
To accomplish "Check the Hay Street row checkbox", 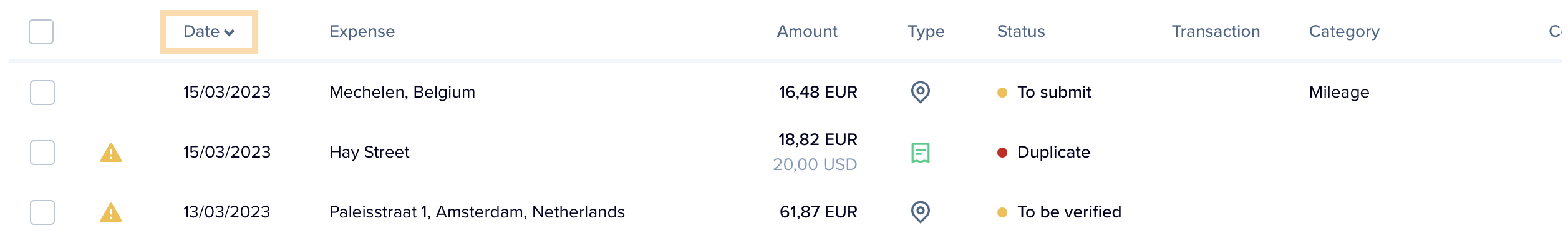I will [42, 152].
